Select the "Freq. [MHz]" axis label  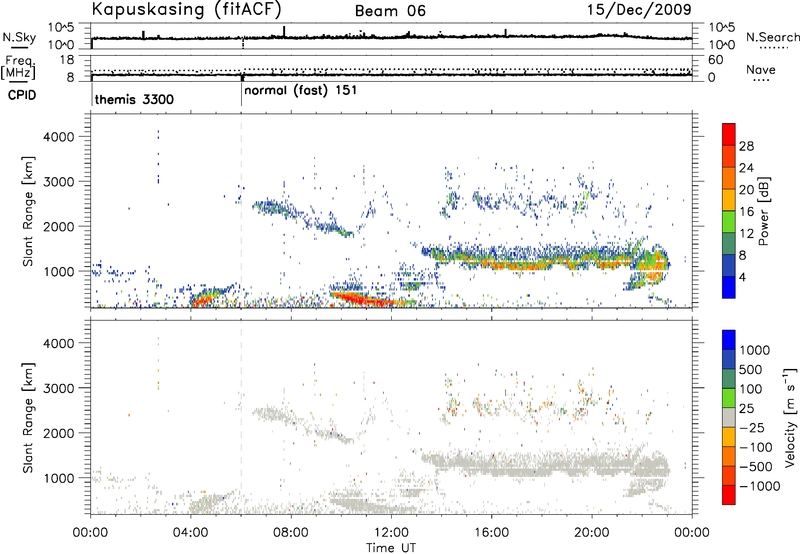(19, 67)
